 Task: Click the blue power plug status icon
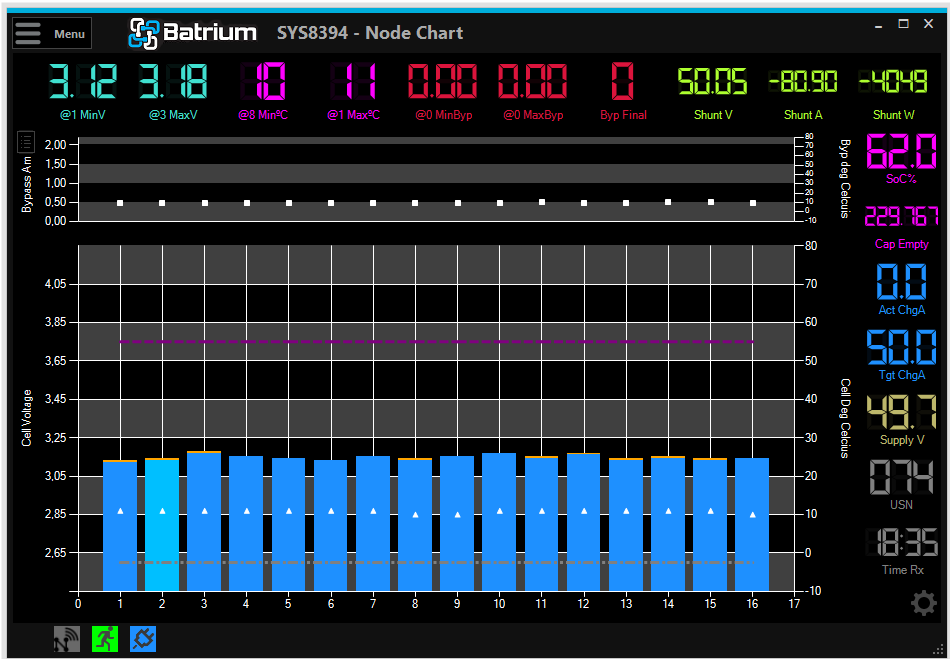pos(143,640)
